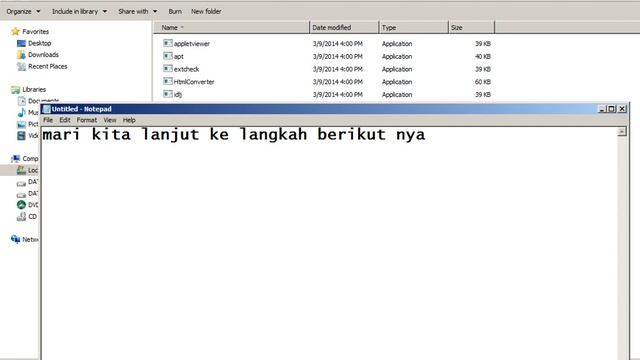Click the Desktop icon in Favorites

(x=21, y=43)
